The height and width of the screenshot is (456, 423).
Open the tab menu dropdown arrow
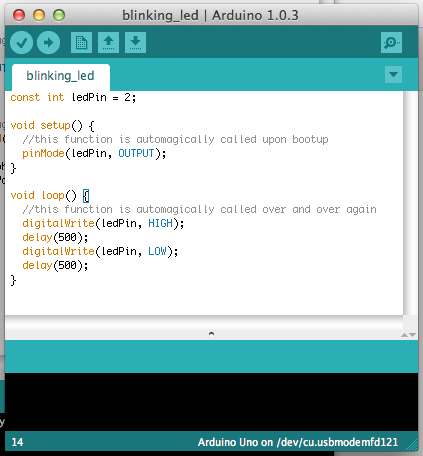click(x=393, y=74)
